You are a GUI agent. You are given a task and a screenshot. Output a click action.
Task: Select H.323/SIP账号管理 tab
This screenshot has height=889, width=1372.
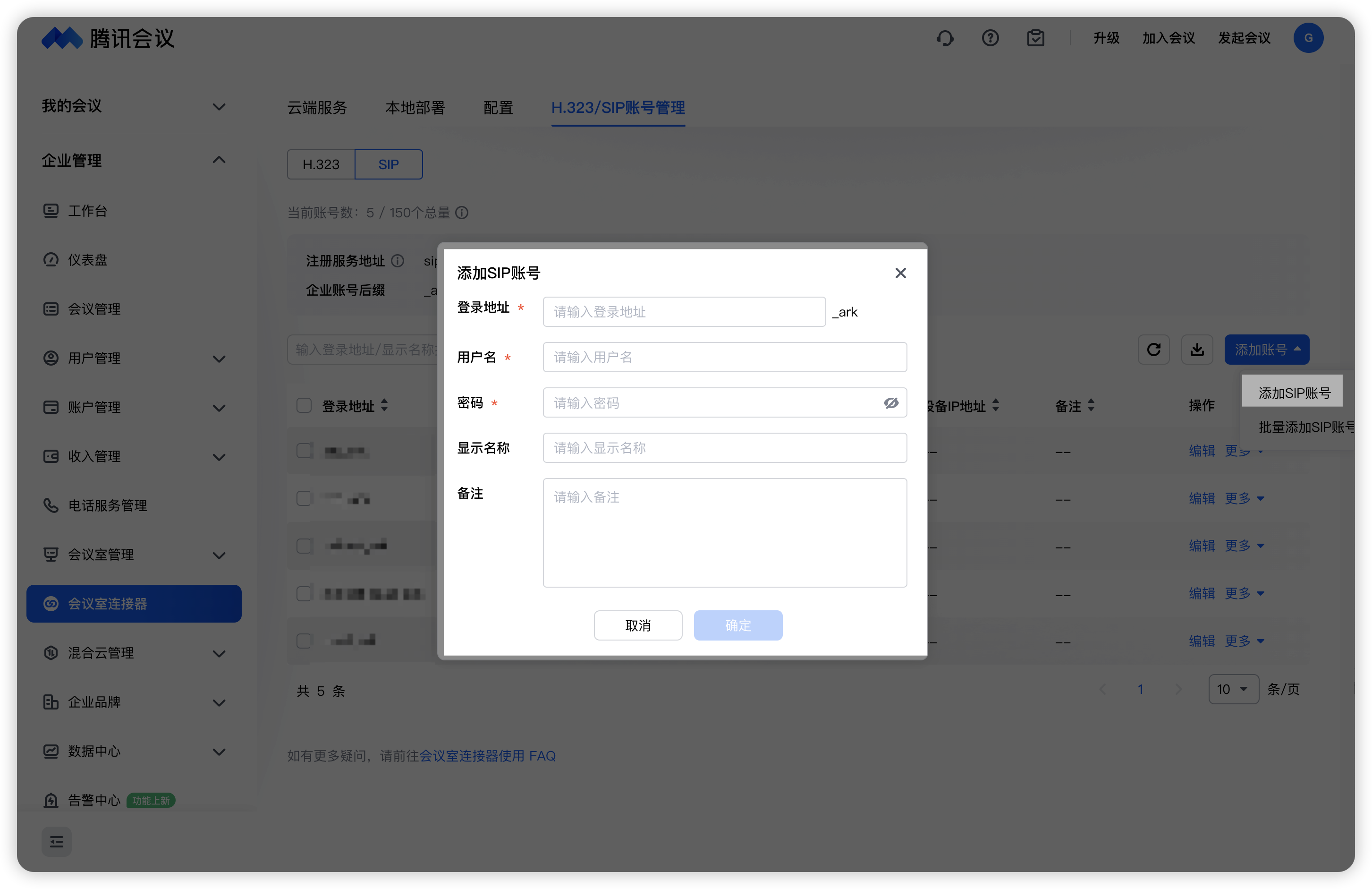618,108
